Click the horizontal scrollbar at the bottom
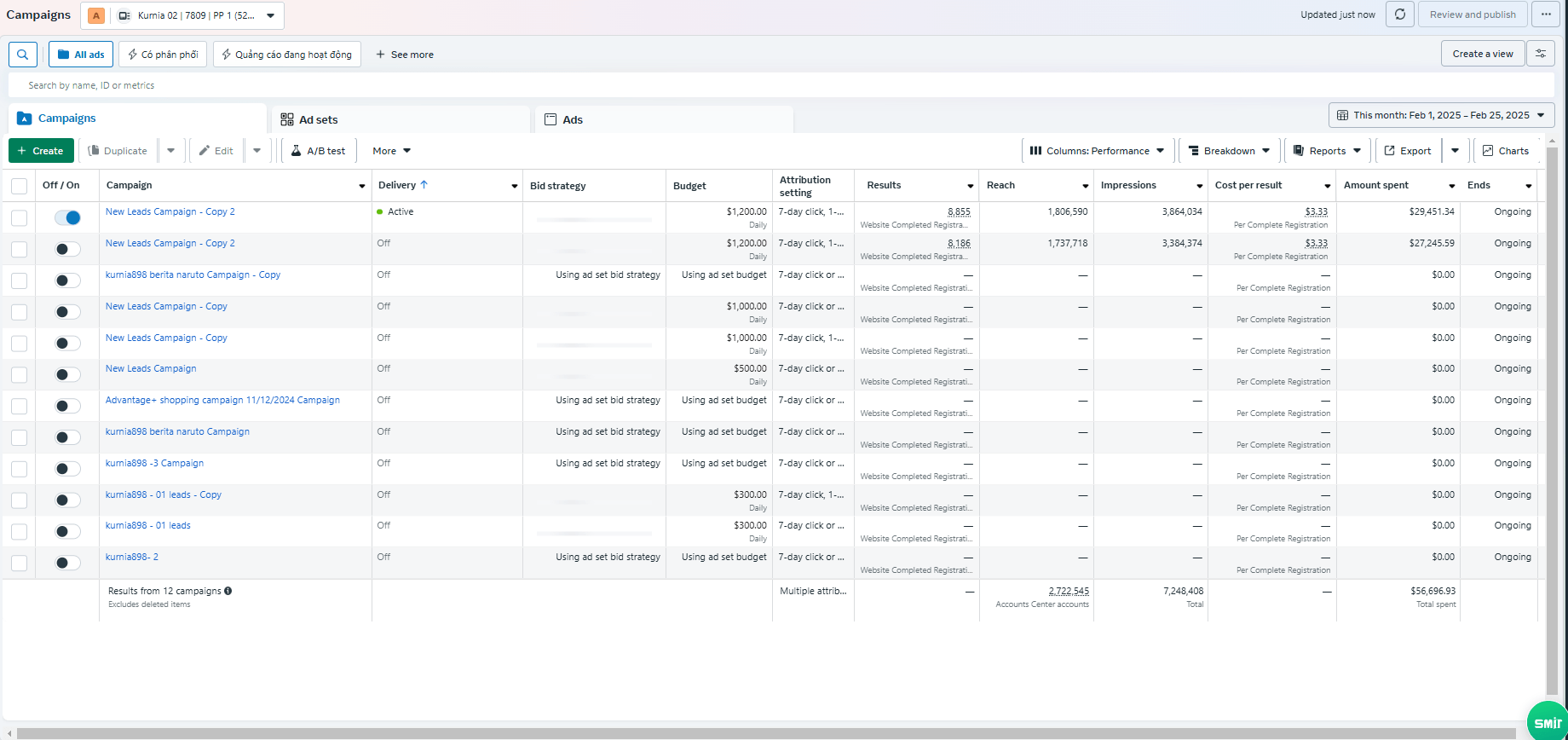1568x740 pixels. coord(767,733)
